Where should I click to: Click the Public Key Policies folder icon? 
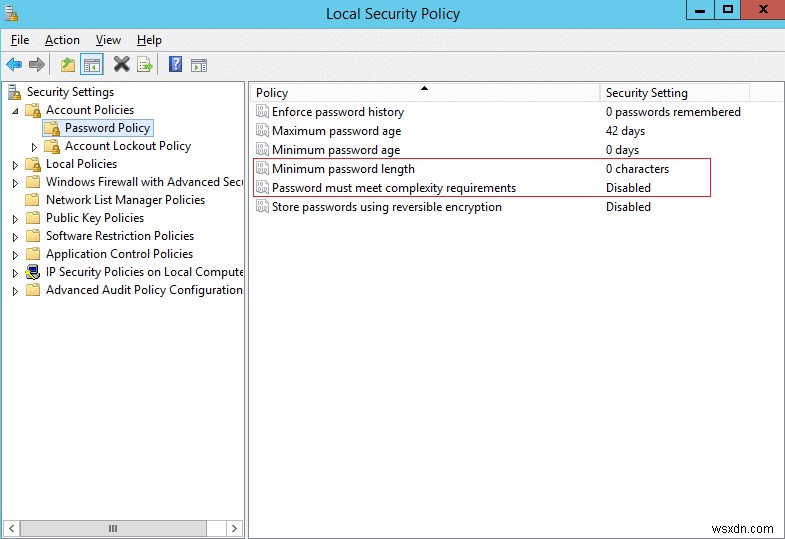pyautogui.click(x=33, y=218)
